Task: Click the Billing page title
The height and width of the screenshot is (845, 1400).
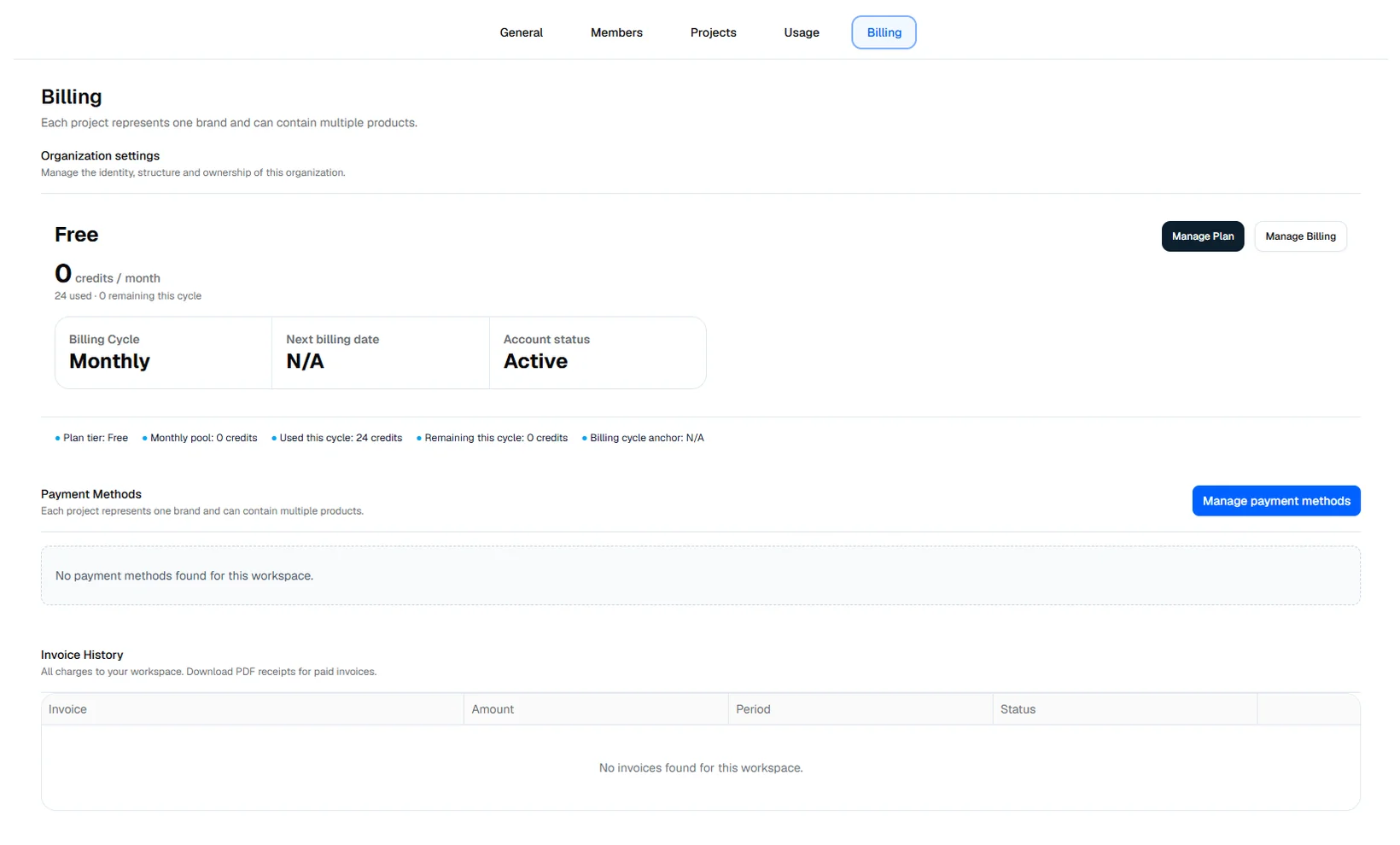Action: pos(72,97)
